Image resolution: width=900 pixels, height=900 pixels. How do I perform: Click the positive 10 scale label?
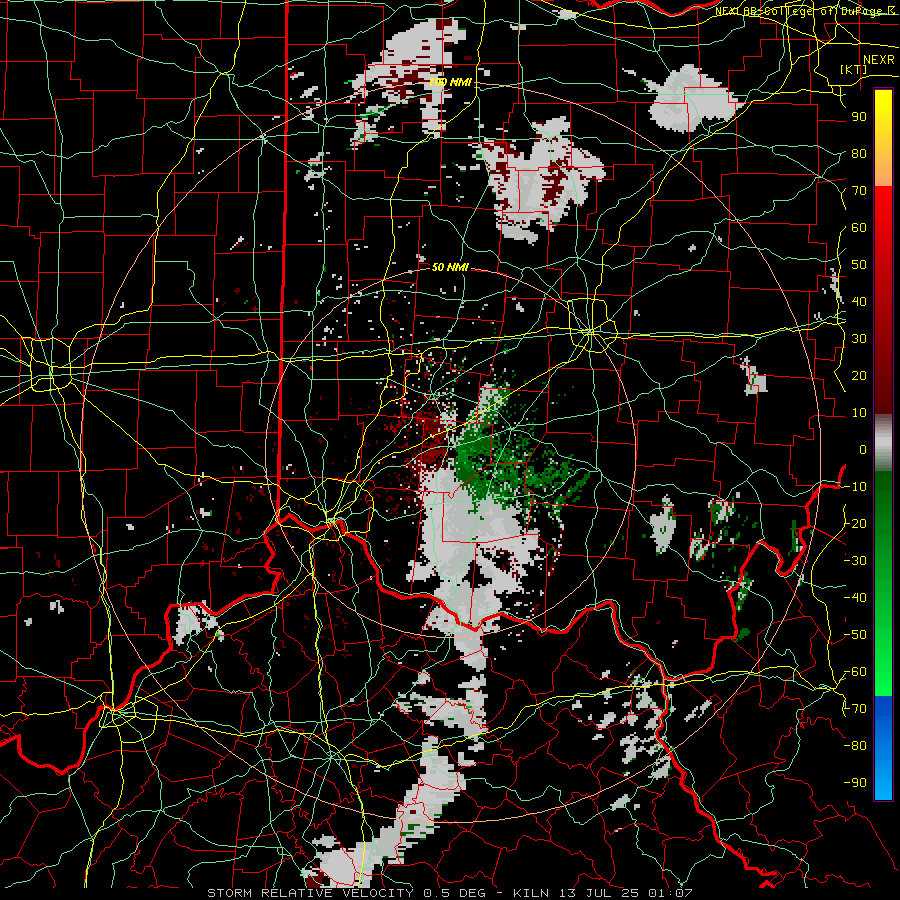(x=859, y=413)
